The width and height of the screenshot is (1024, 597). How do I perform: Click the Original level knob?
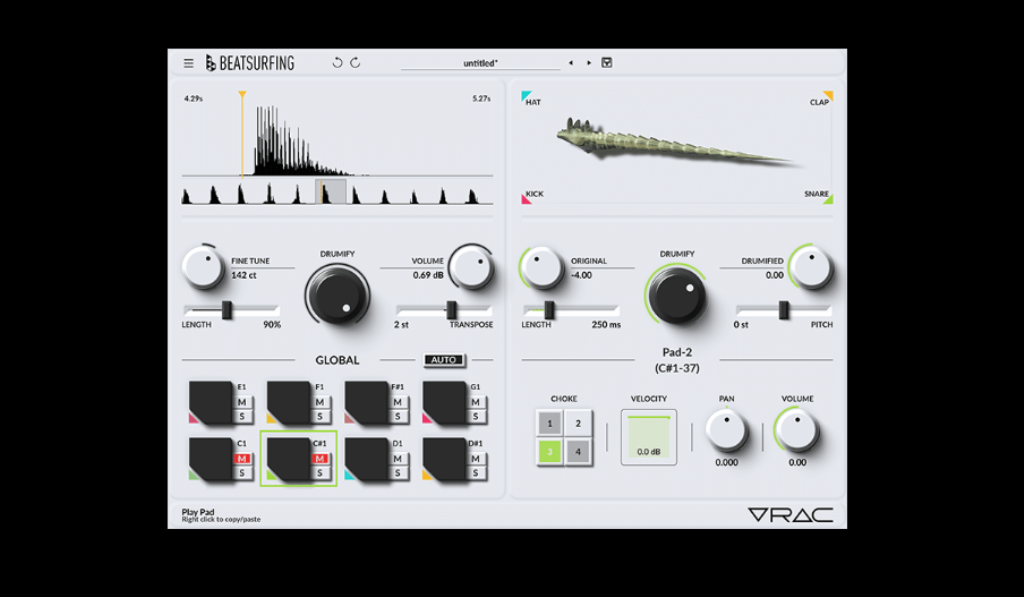[x=541, y=268]
